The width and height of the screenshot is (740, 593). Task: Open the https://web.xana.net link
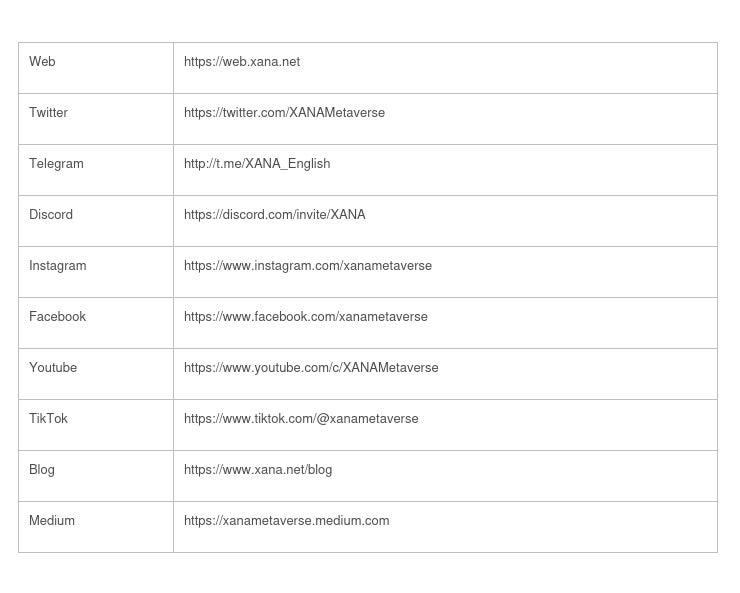(242, 62)
